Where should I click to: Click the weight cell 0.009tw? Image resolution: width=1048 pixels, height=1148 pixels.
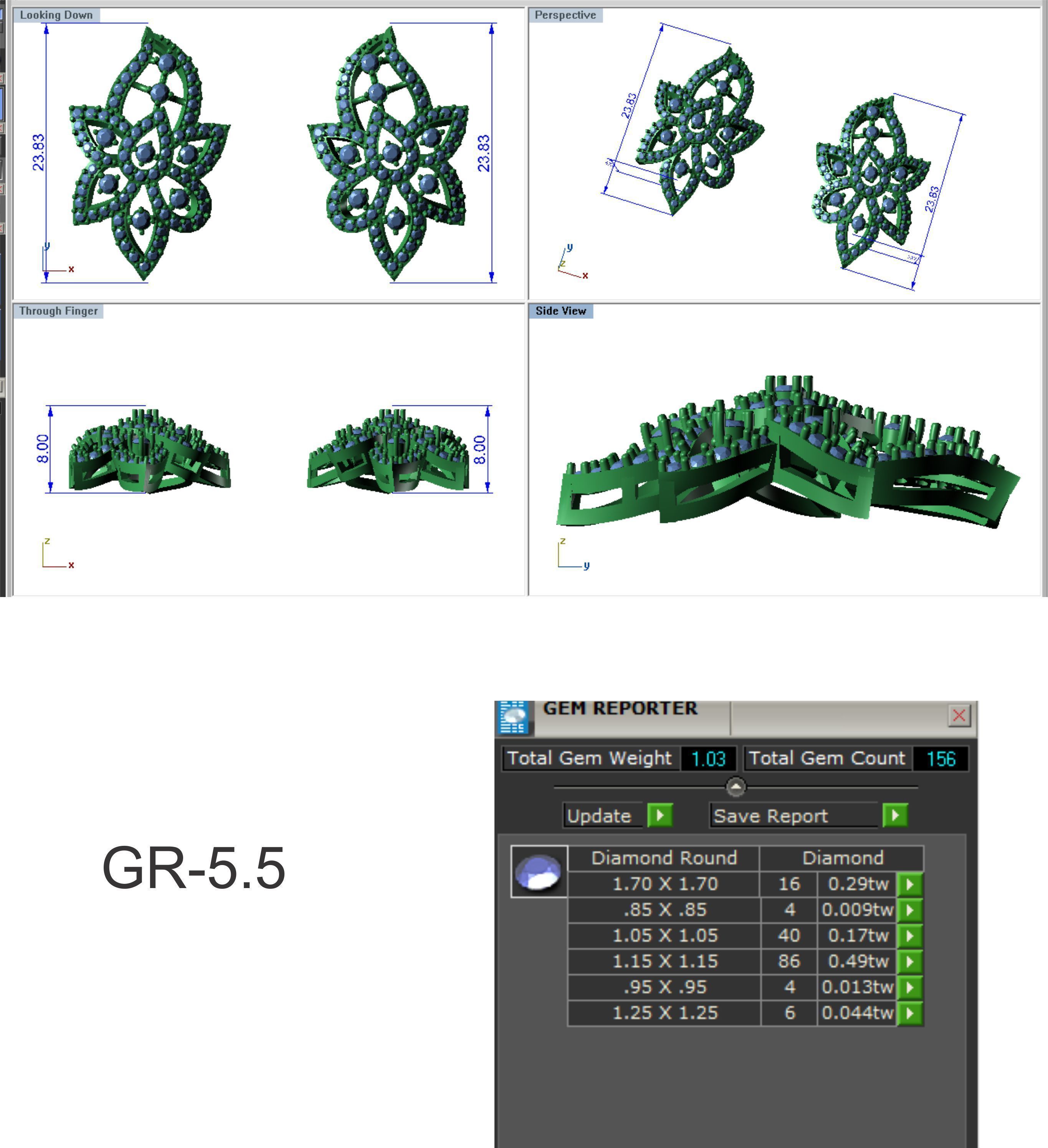point(858,910)
